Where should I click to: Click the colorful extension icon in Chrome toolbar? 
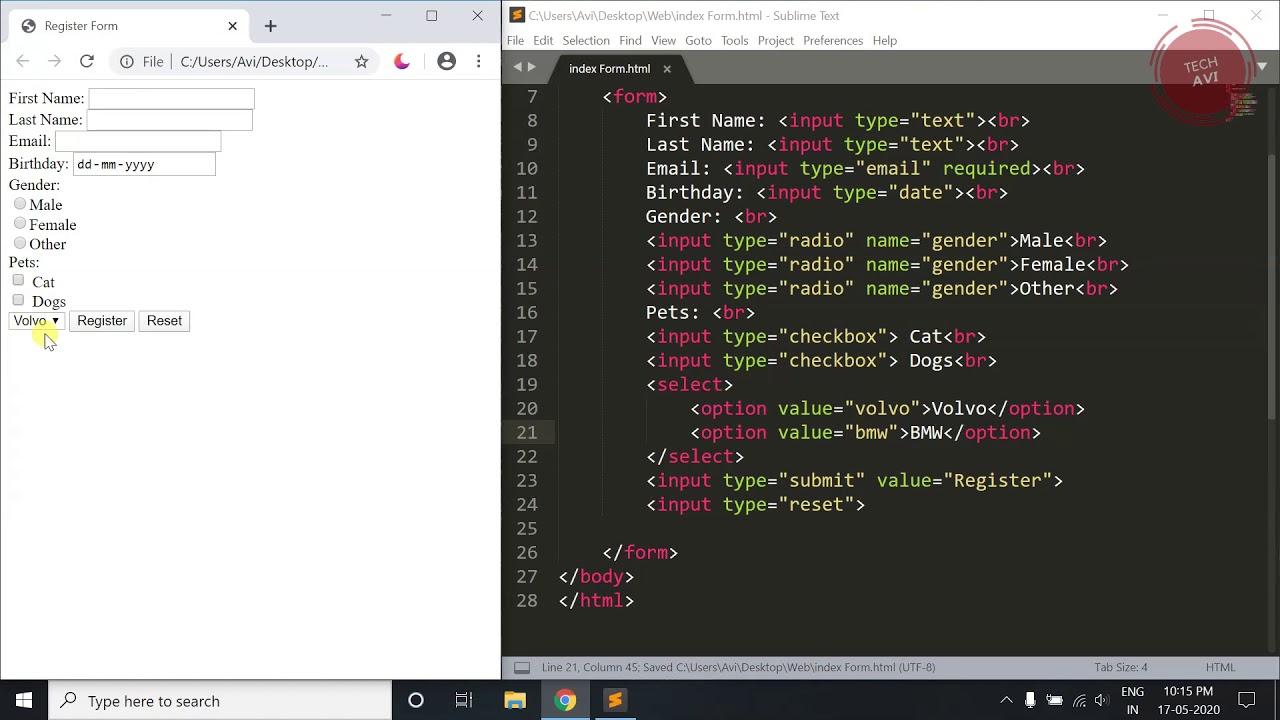pyautogui.click(x=402, y=61)
